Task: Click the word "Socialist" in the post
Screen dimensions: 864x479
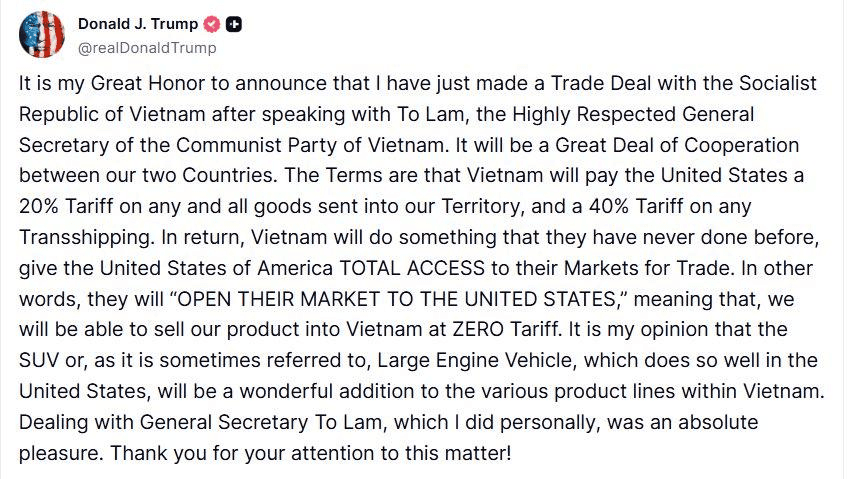Action: (777, 83)
